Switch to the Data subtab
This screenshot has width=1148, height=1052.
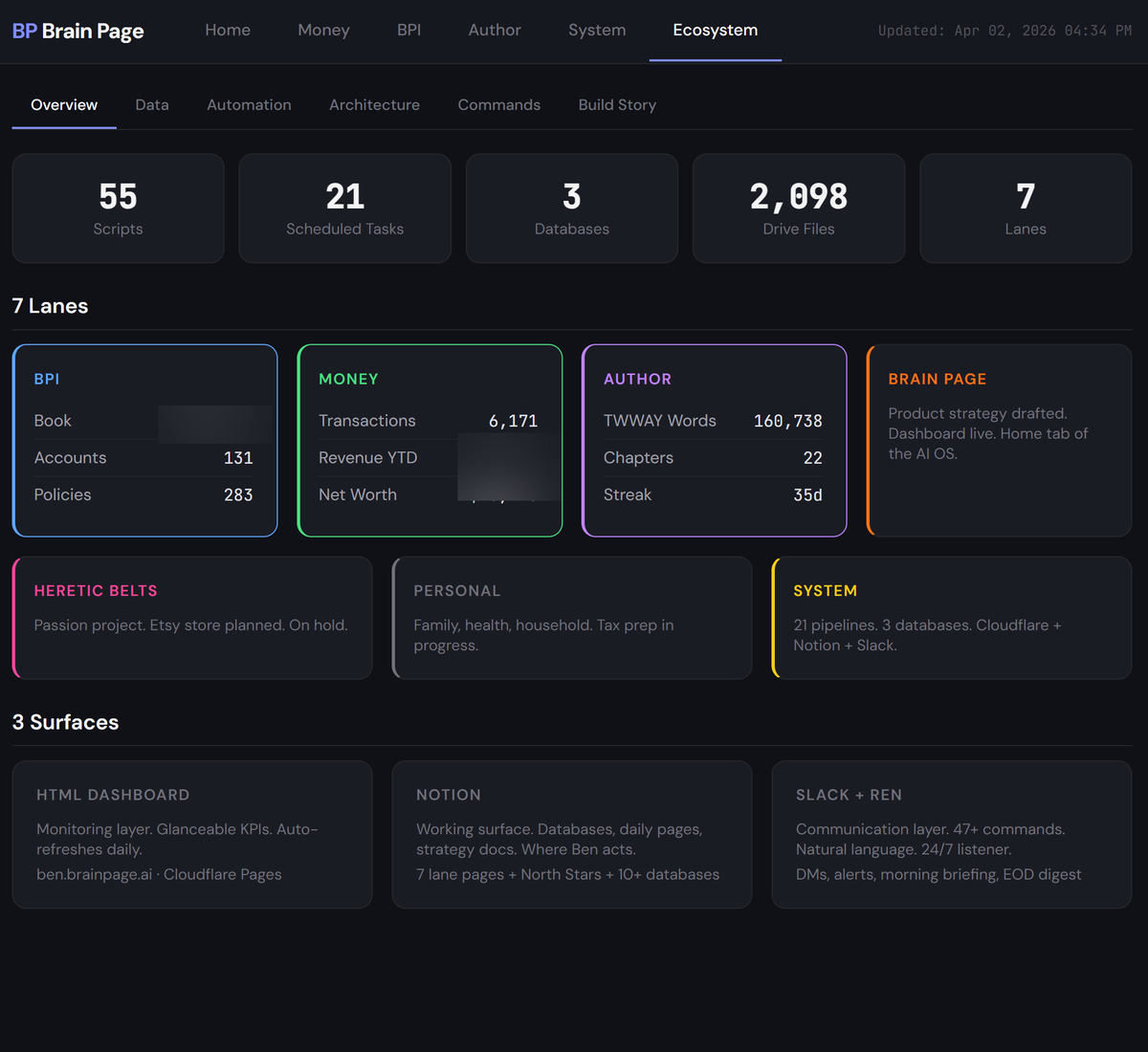(x=151, y=104)
